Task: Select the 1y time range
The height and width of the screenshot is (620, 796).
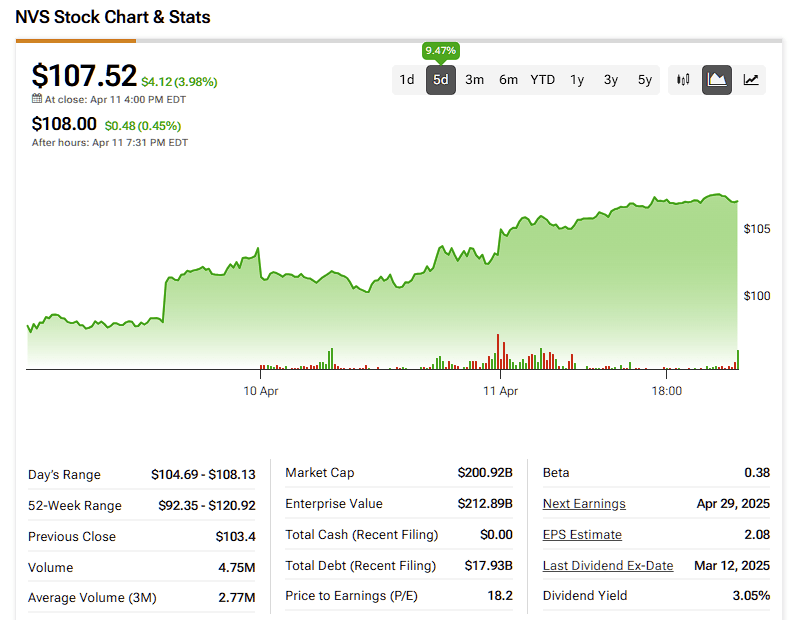Action: [577, 80]
